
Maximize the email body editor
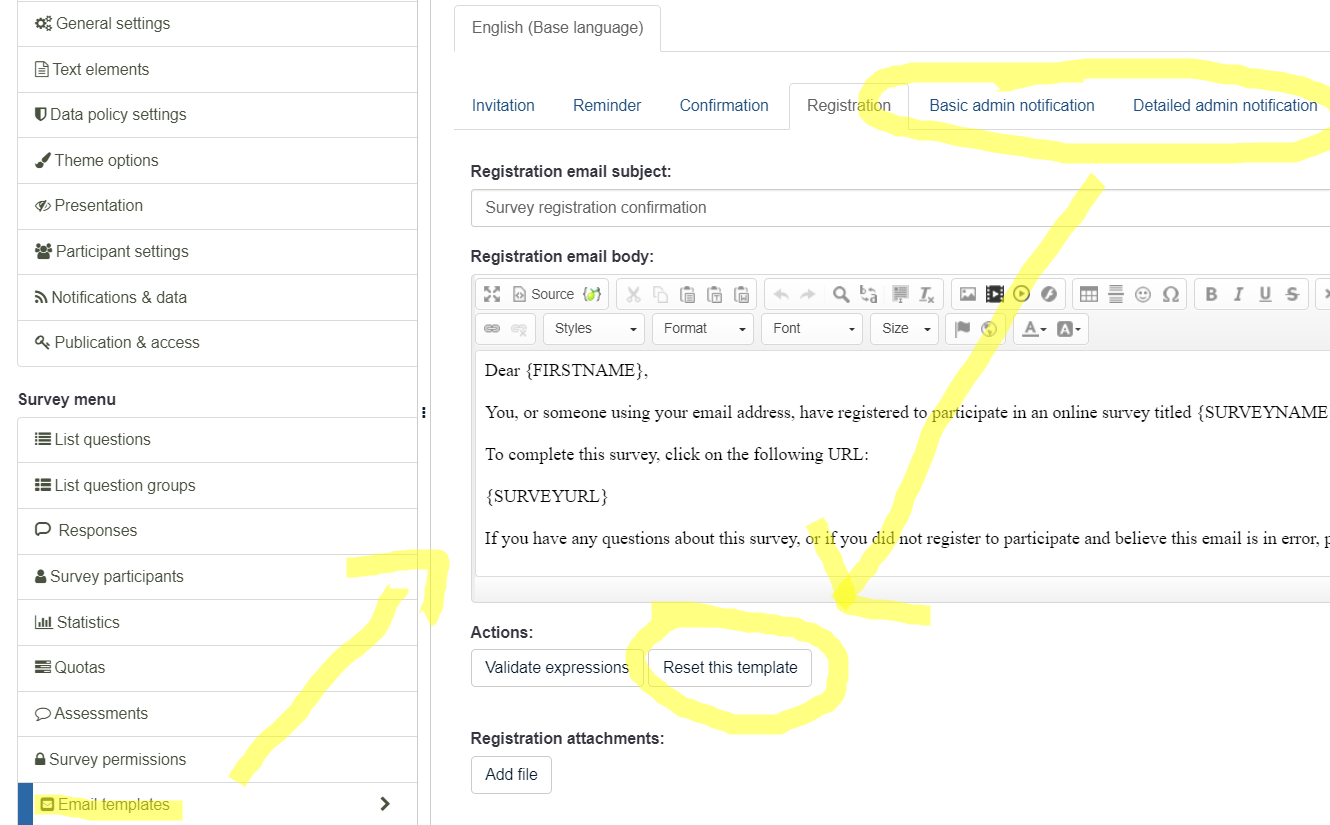pos(492,294)
